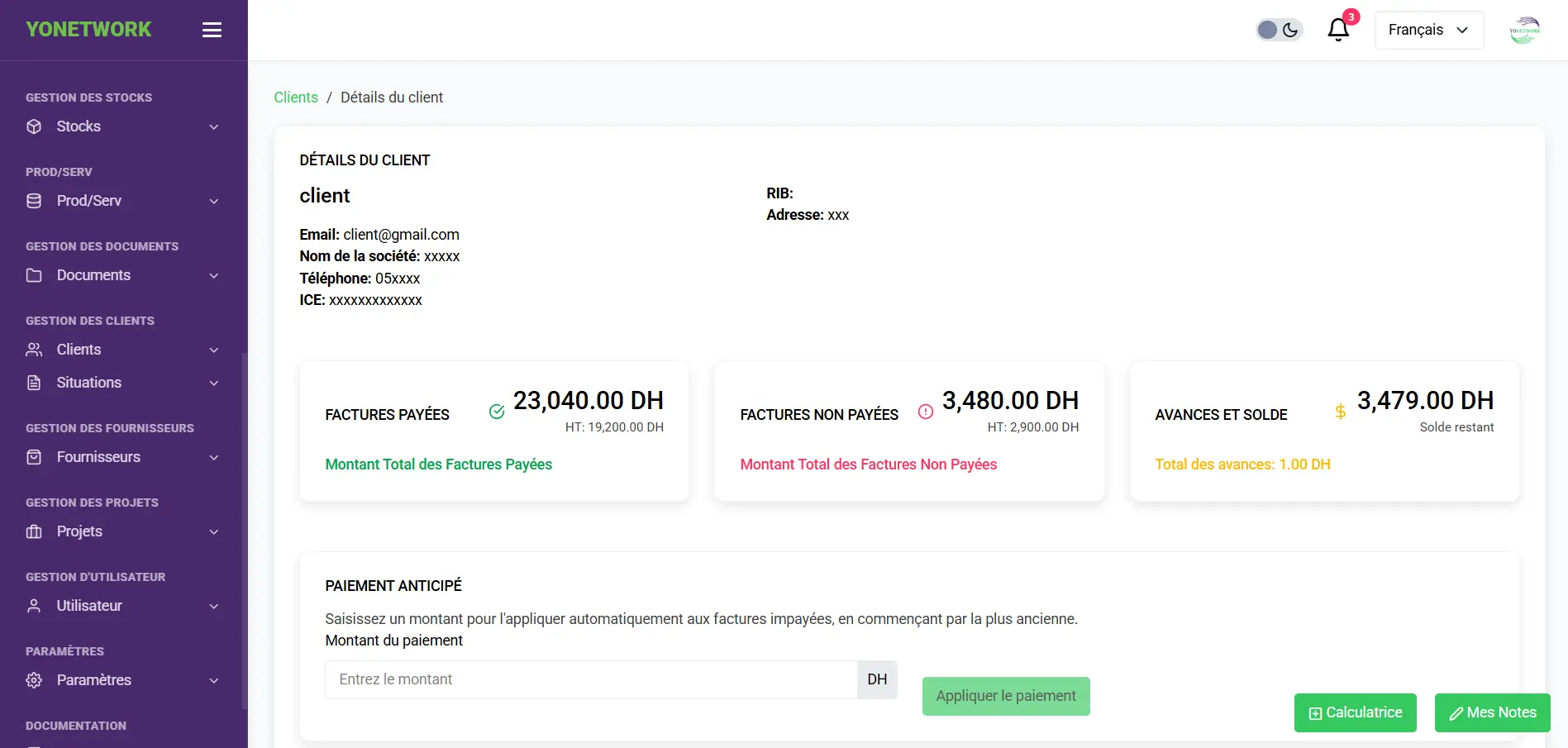Click the Clients users icon

pyautogui.click(x=34, y=349)
